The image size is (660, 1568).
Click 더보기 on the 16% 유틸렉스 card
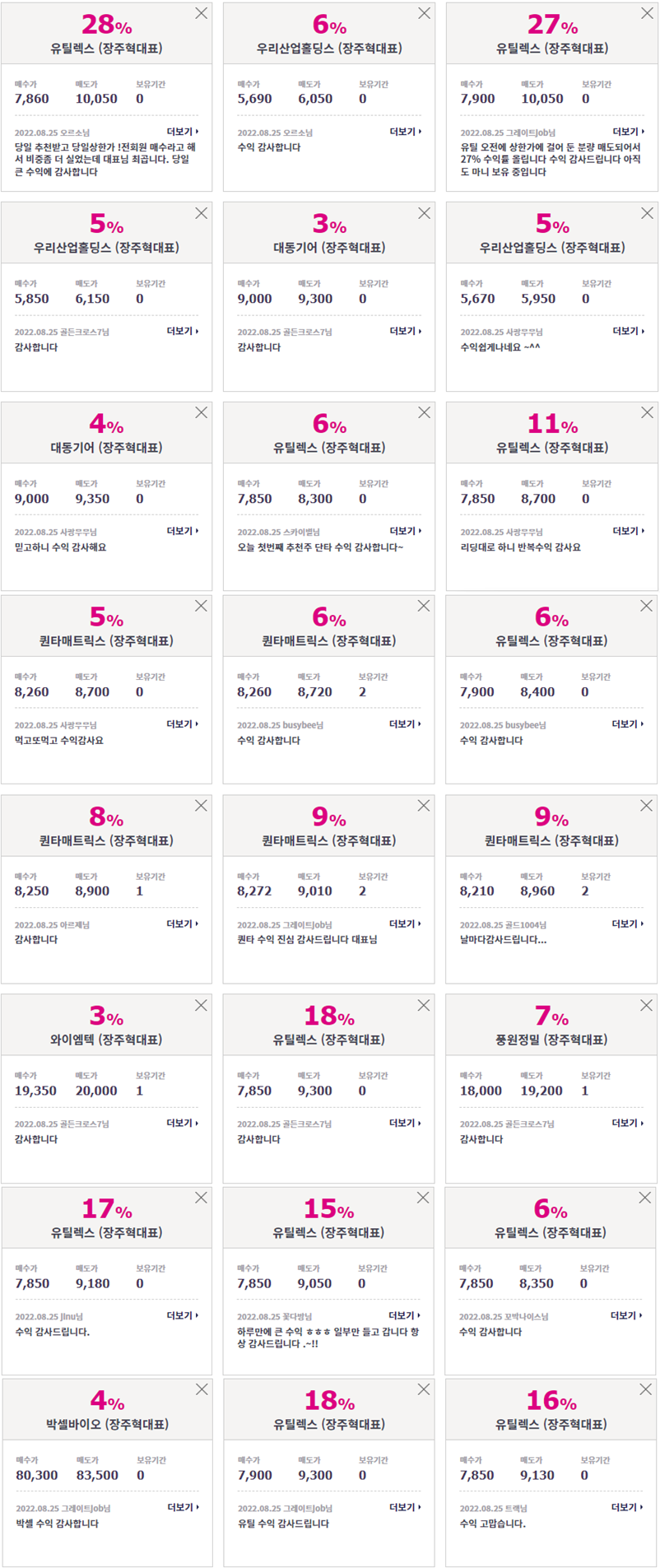(x=627, y=1508)
